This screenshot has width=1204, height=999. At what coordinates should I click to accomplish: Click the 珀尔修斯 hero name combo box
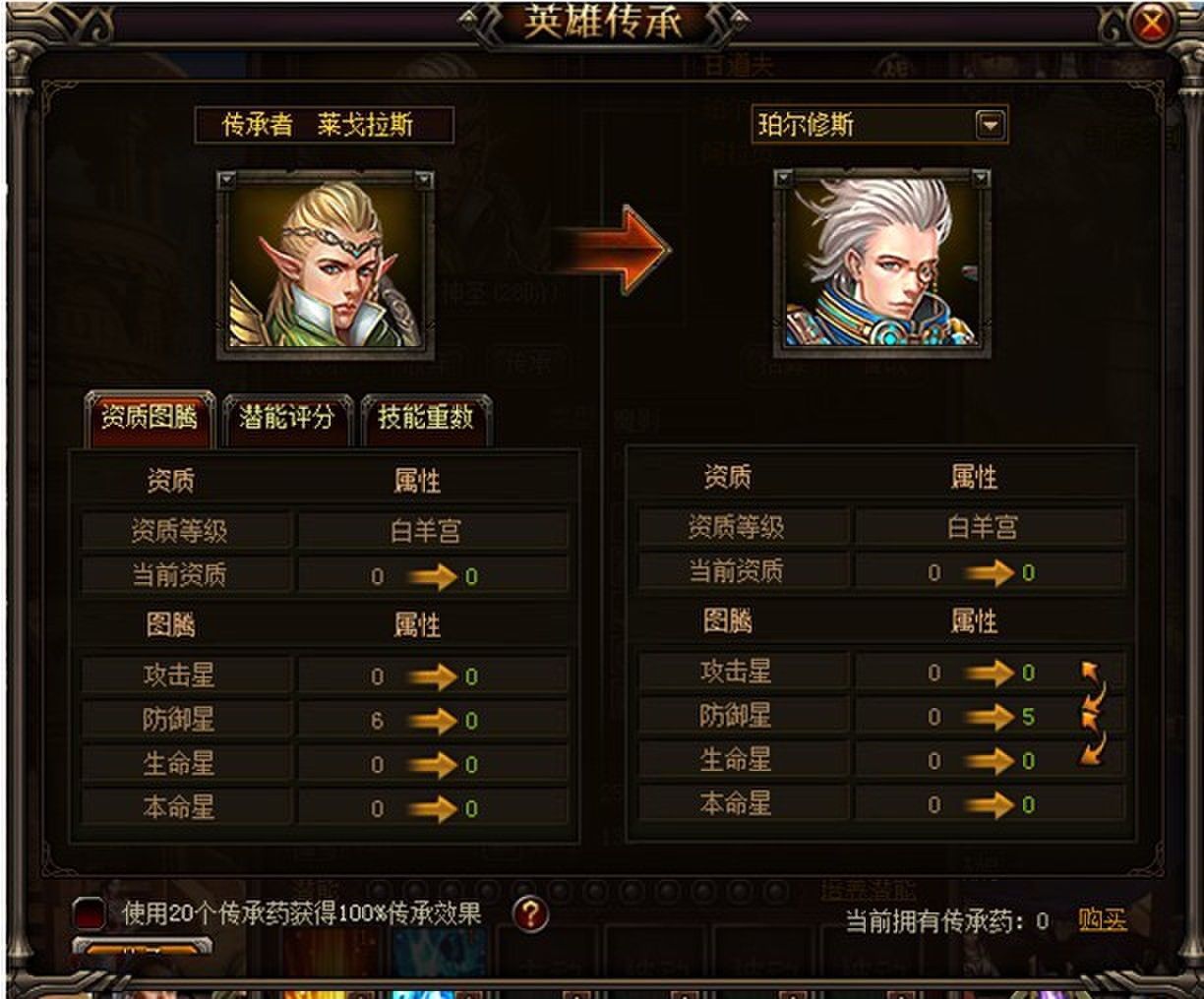click(879, 125)
